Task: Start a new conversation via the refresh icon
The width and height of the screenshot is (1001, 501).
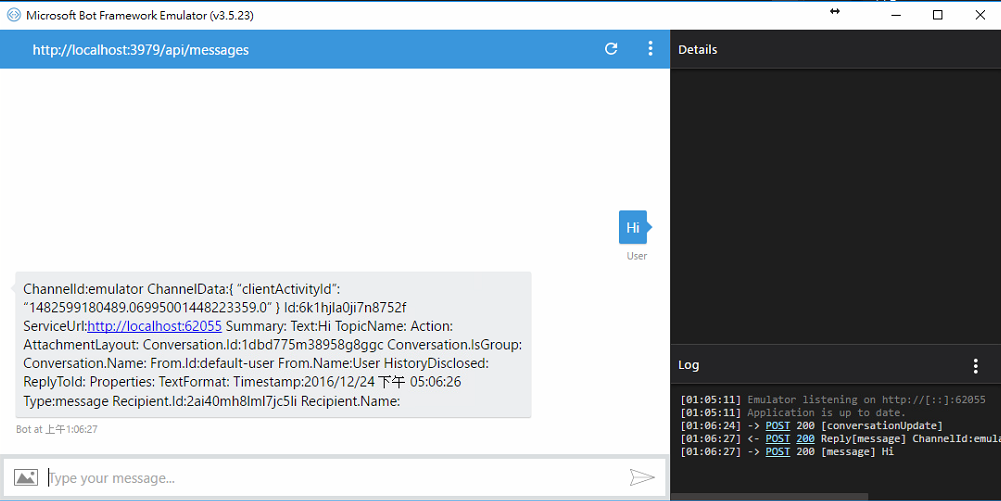Action: pyautogui.click(x=611, y=49)
